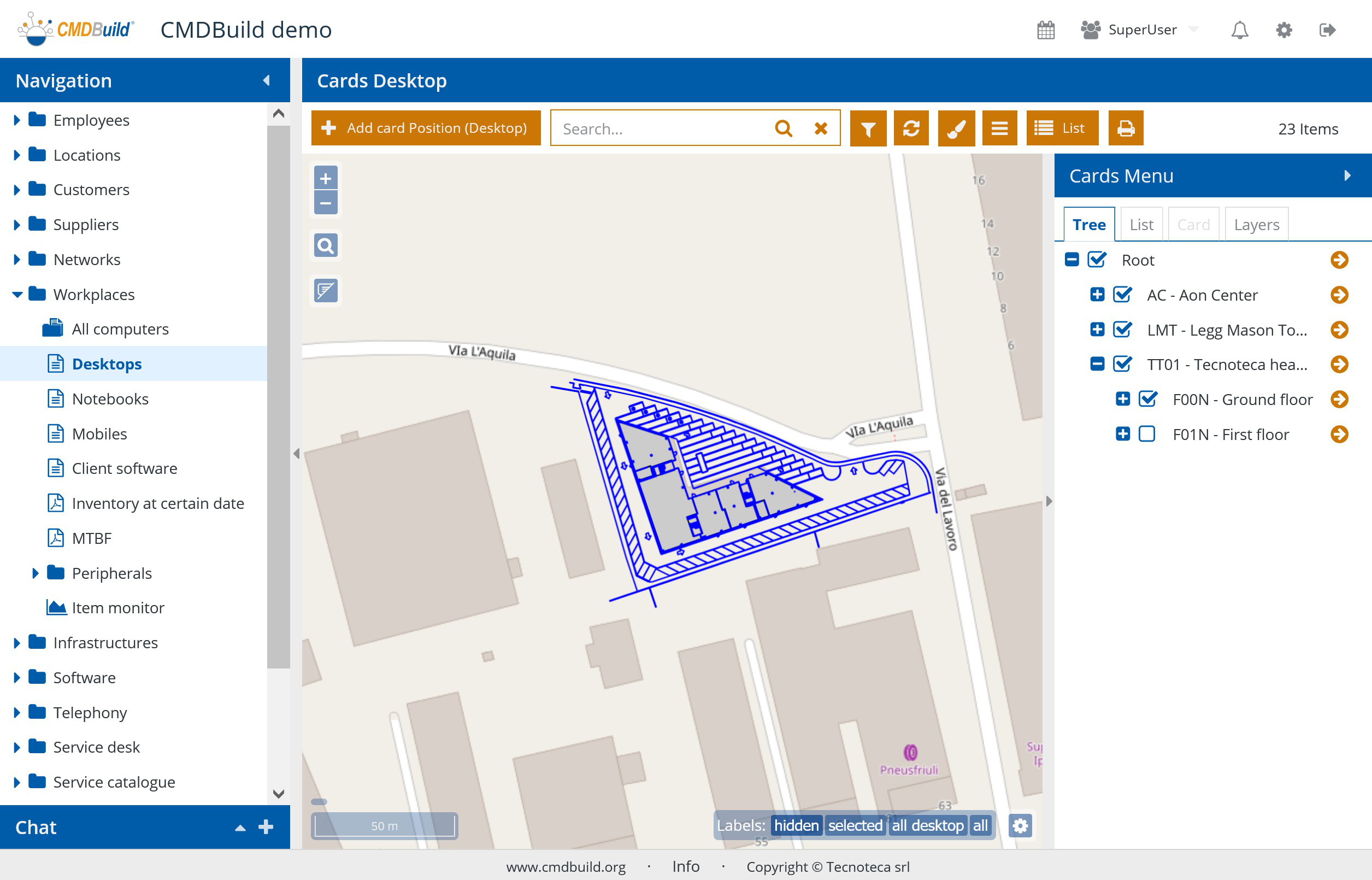Switch to the Layers tab
The width and height of the screenshot is (1372, 880).
coord(1256,225)
